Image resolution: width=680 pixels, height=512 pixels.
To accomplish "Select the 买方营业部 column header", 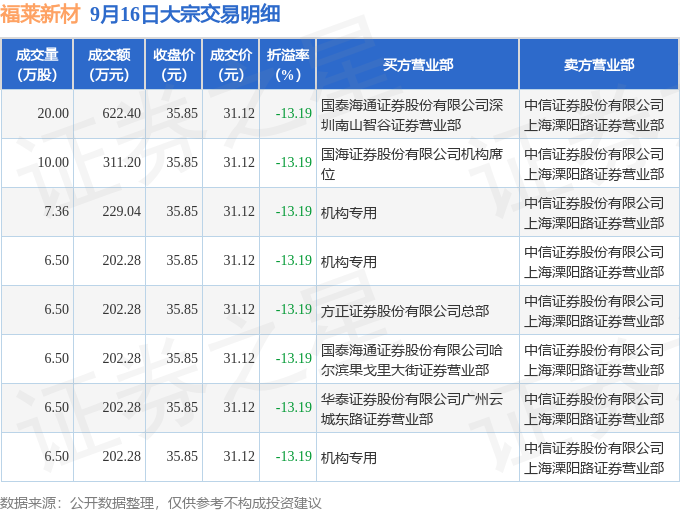I will point(418,65).
